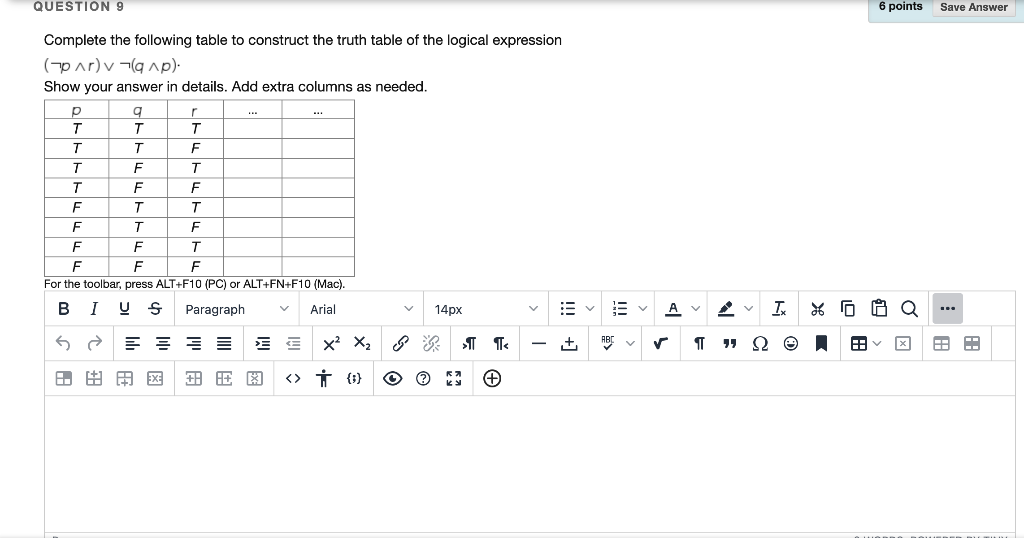Apply bullet list formatting
The image size is (1024, 538).
point(568,309)
